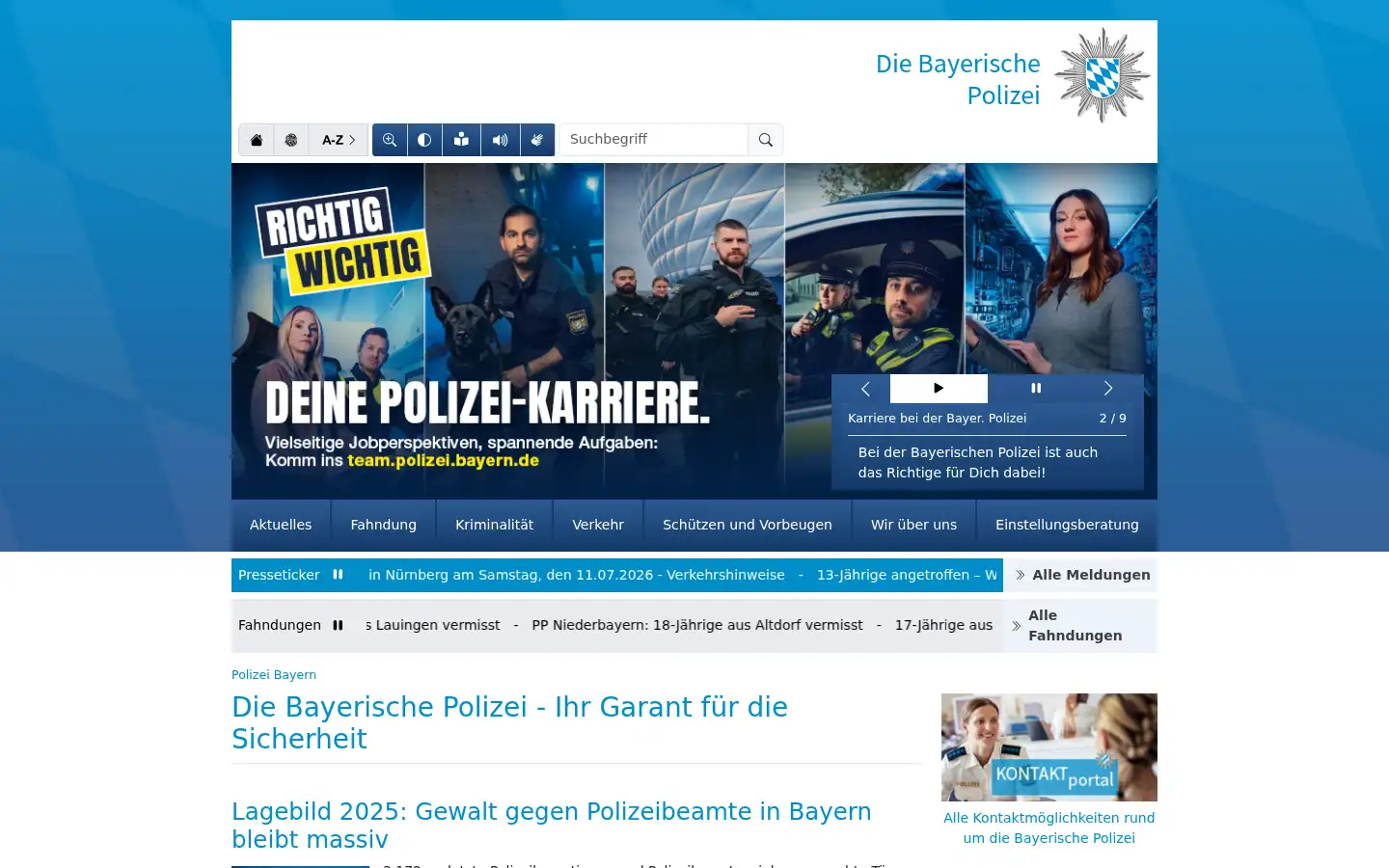Show previous slide with left arrow
The image size is (1389, 868).
pos(865,389)
